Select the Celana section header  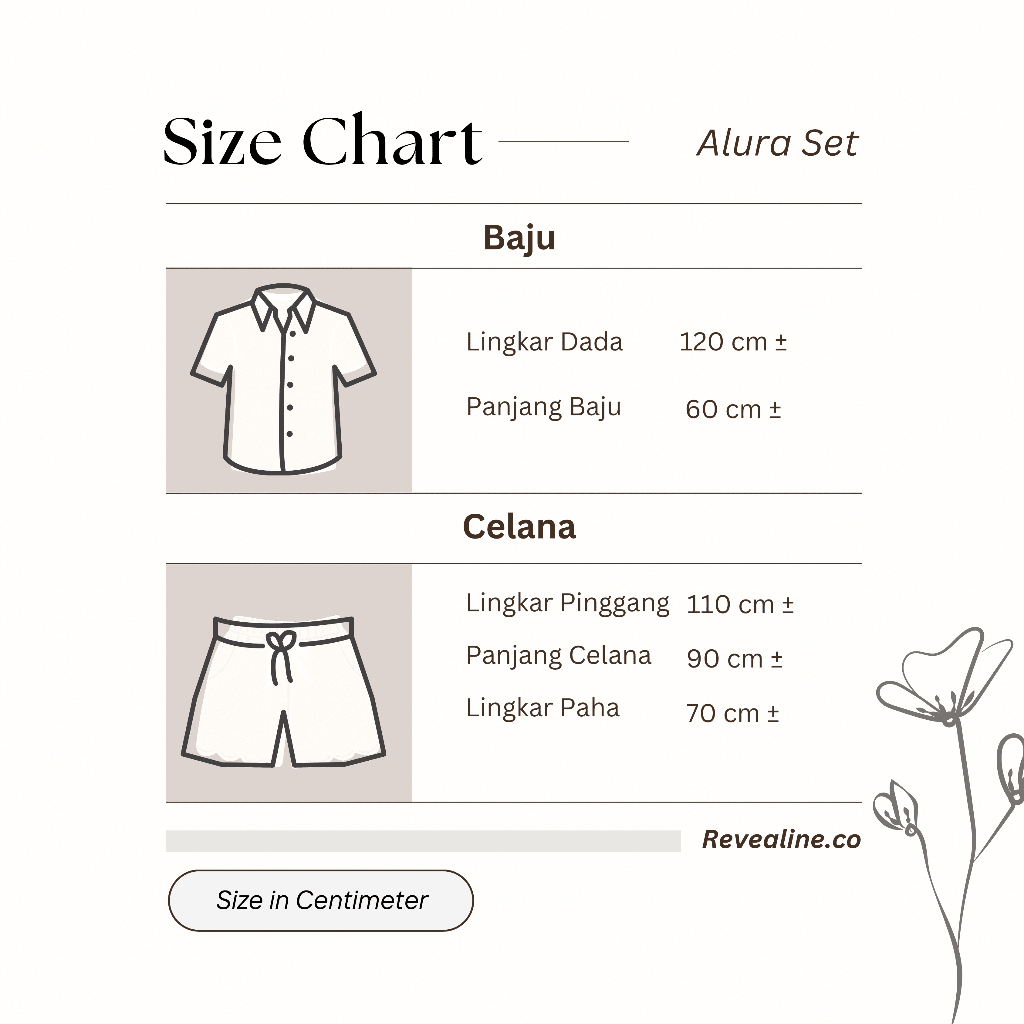coord(519,527)
